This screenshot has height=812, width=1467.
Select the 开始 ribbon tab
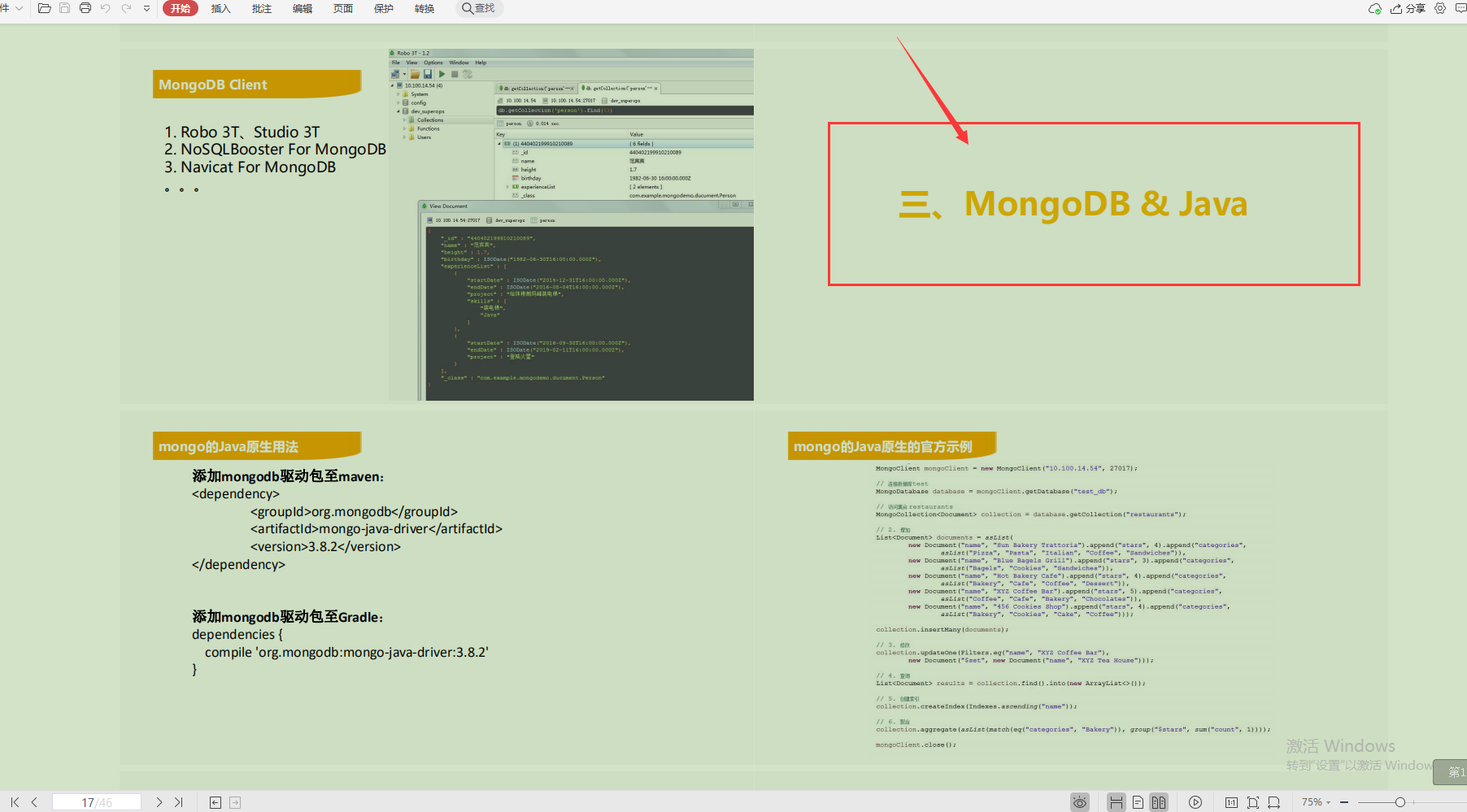pyautogui.click(x=181, y=8)
